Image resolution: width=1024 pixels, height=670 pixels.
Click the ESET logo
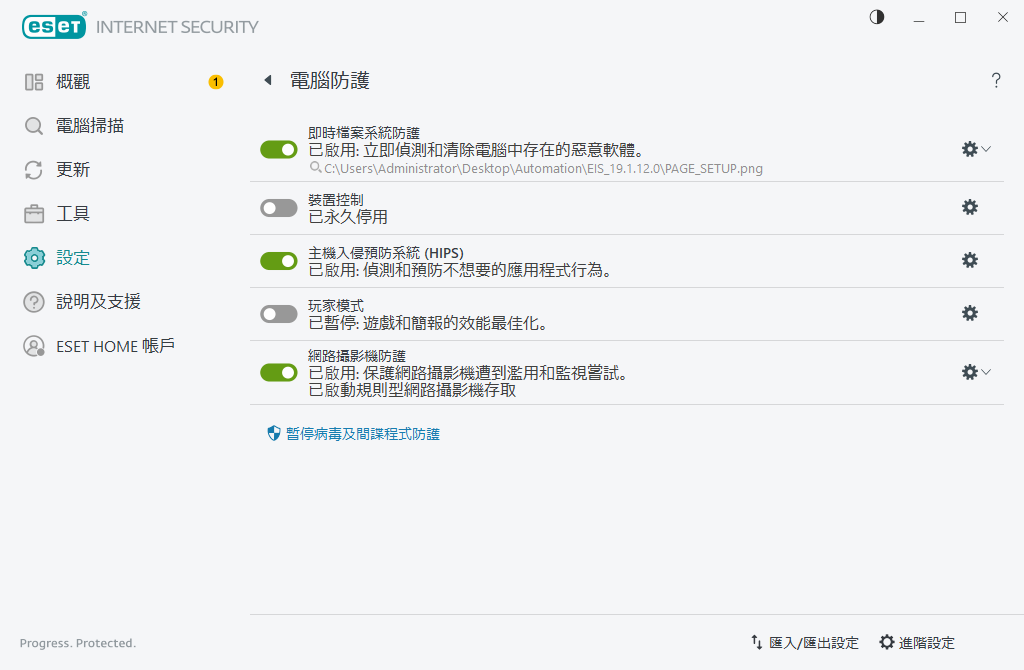54,26
